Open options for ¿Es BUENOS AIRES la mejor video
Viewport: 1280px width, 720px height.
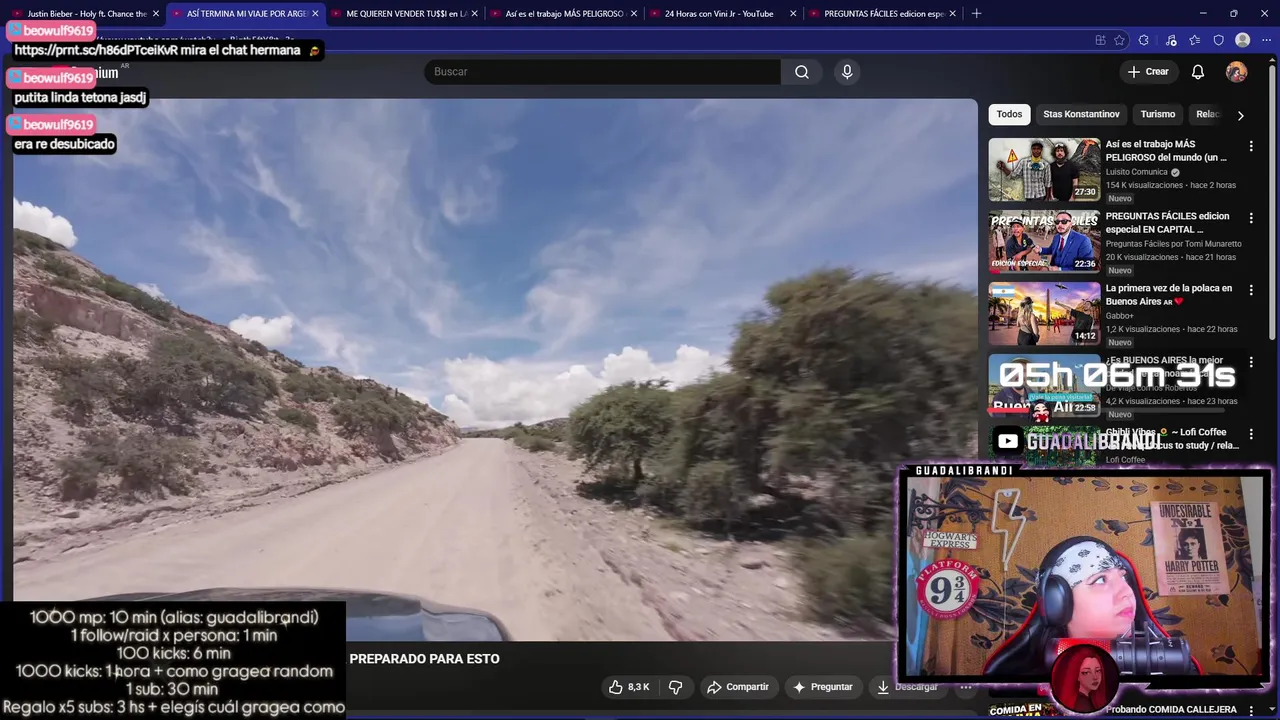click(1251, 362)
